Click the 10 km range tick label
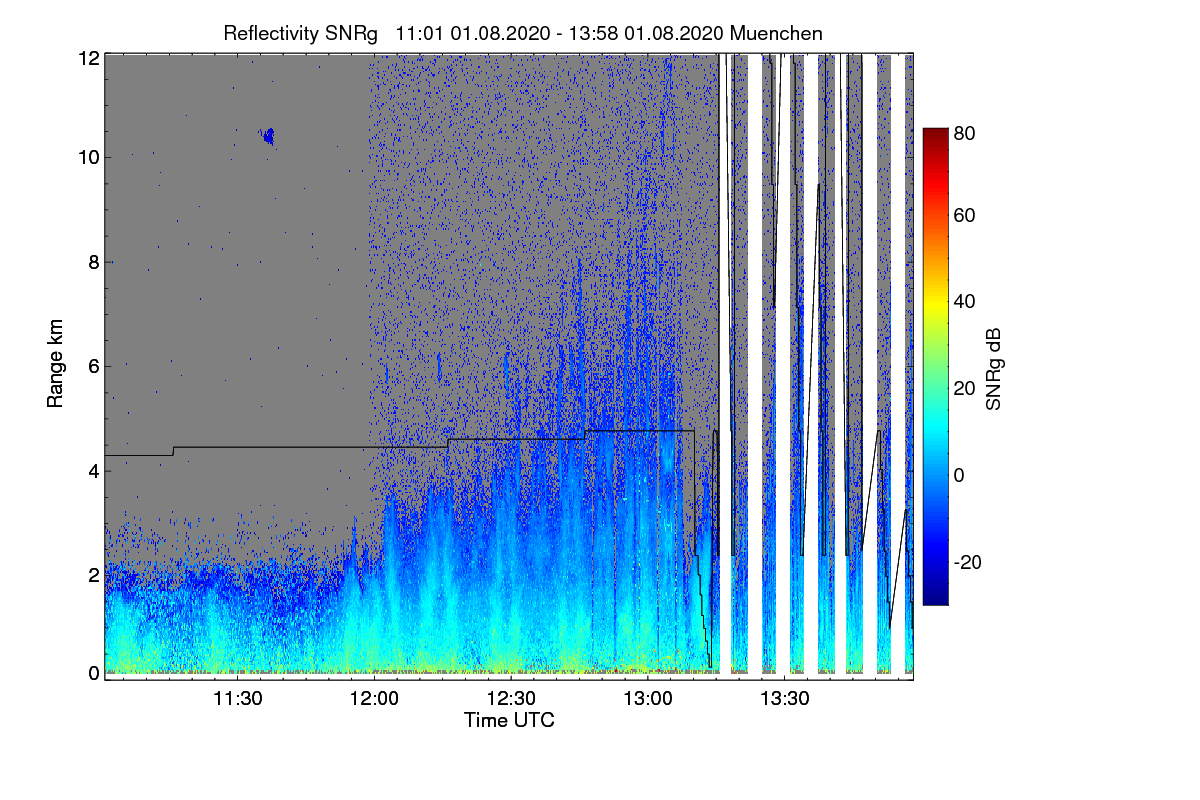The image size is (1200, 800). coord(89,157)
